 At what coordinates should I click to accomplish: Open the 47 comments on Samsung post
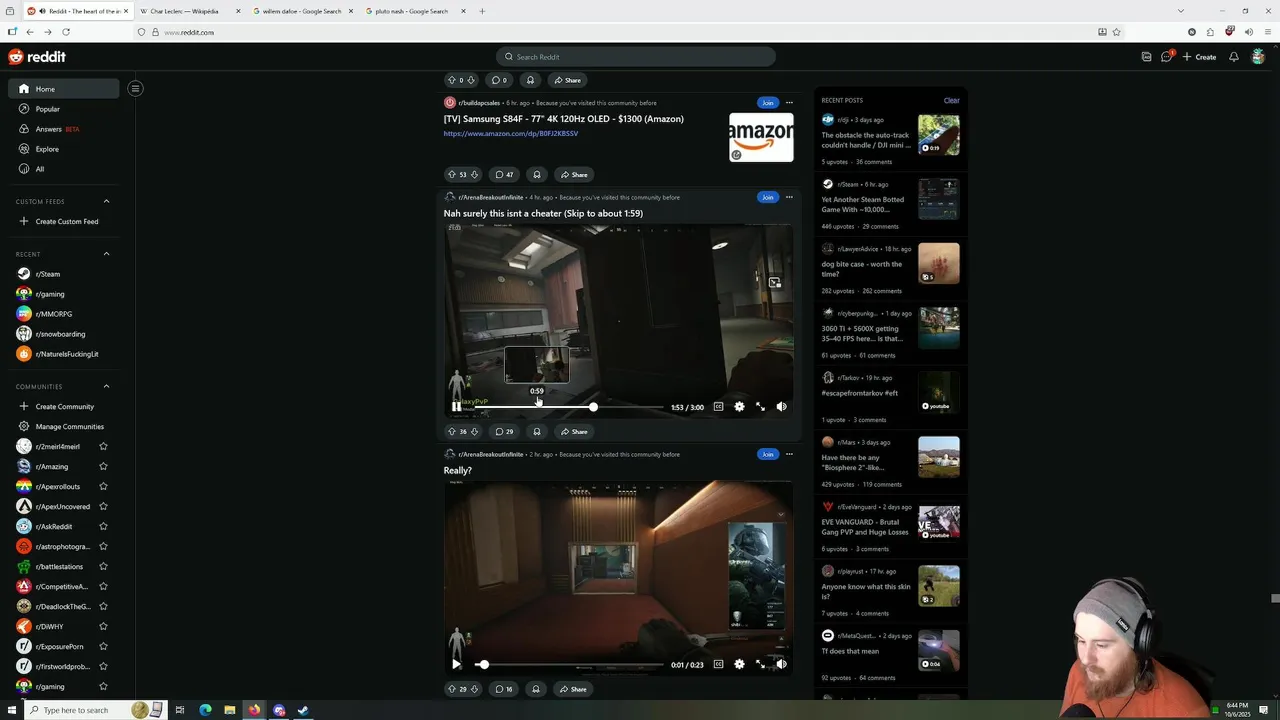click(x=505, y=175)
